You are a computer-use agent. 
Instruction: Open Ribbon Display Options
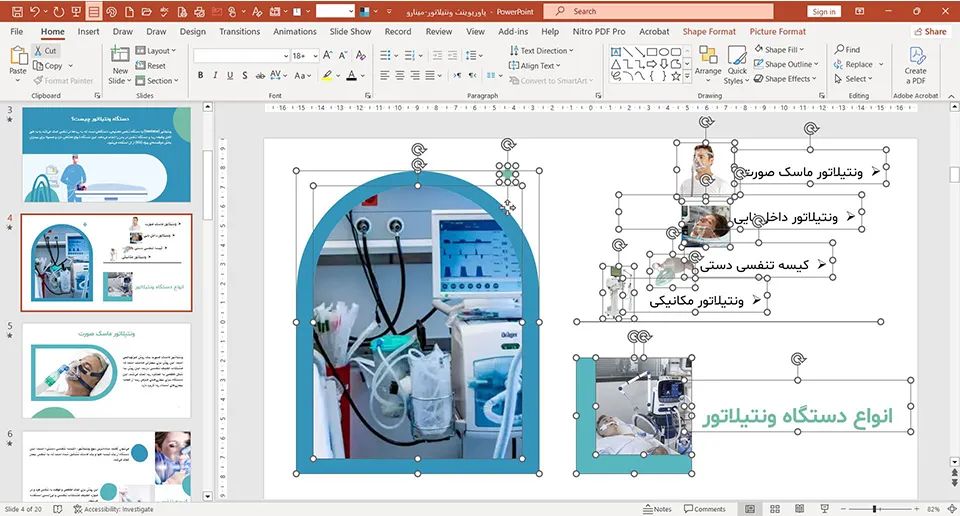[x=860, y=11]
